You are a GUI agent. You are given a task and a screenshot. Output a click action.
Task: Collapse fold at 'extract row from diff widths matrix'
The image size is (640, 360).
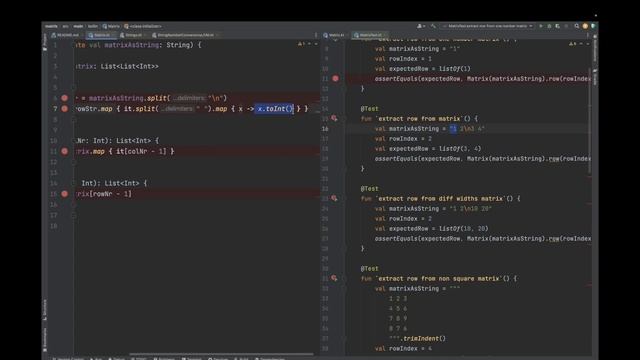(344, 199)
